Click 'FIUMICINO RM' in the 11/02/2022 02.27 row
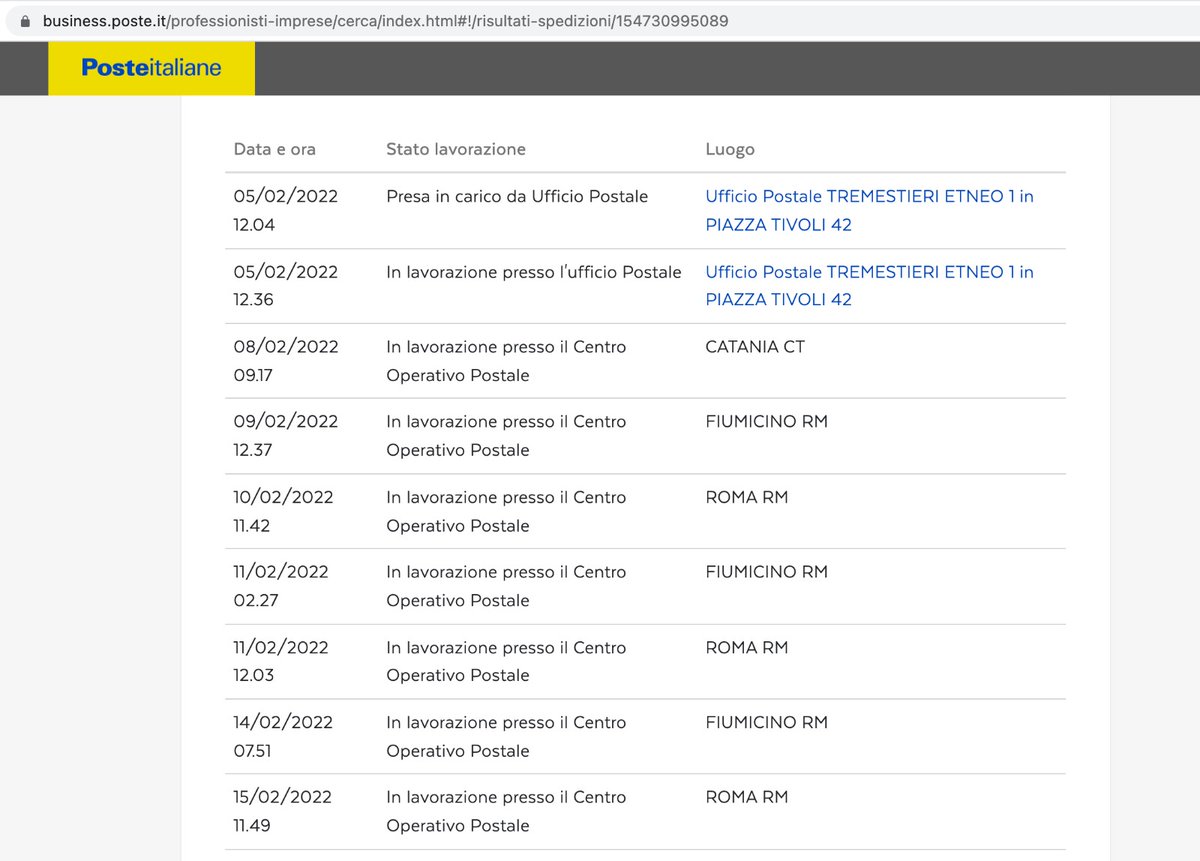Viewport: 1200px width, 861px height. point(767,572)
